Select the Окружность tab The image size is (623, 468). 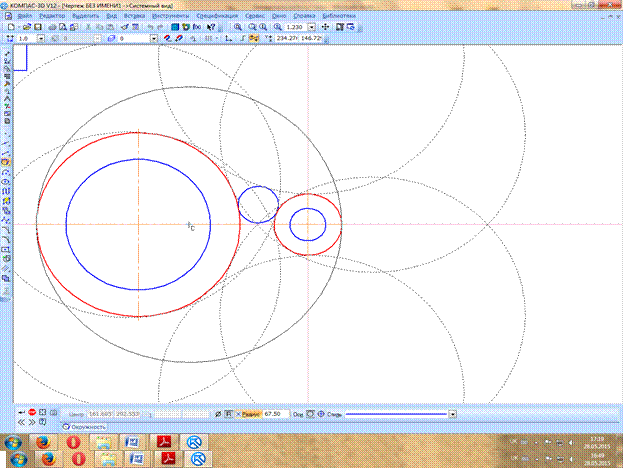tap(84, 427)
